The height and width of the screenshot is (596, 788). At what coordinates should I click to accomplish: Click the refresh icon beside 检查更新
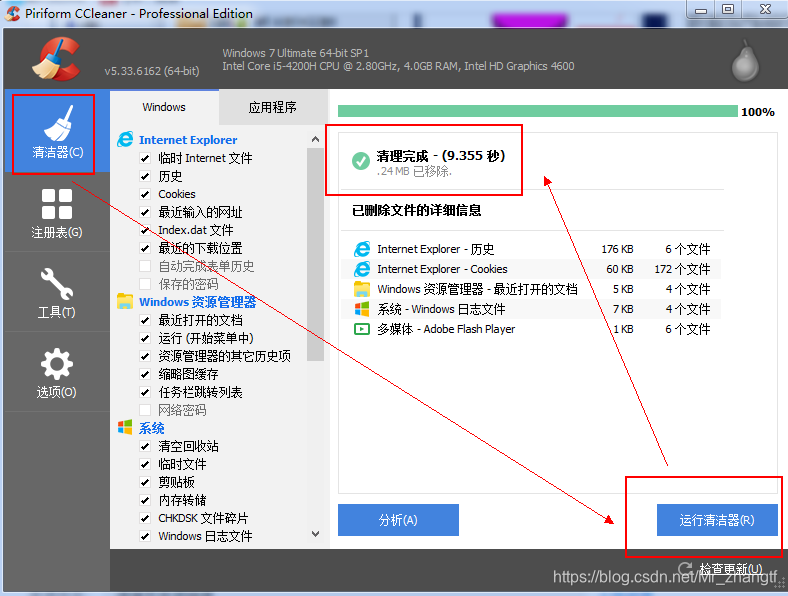685,569
